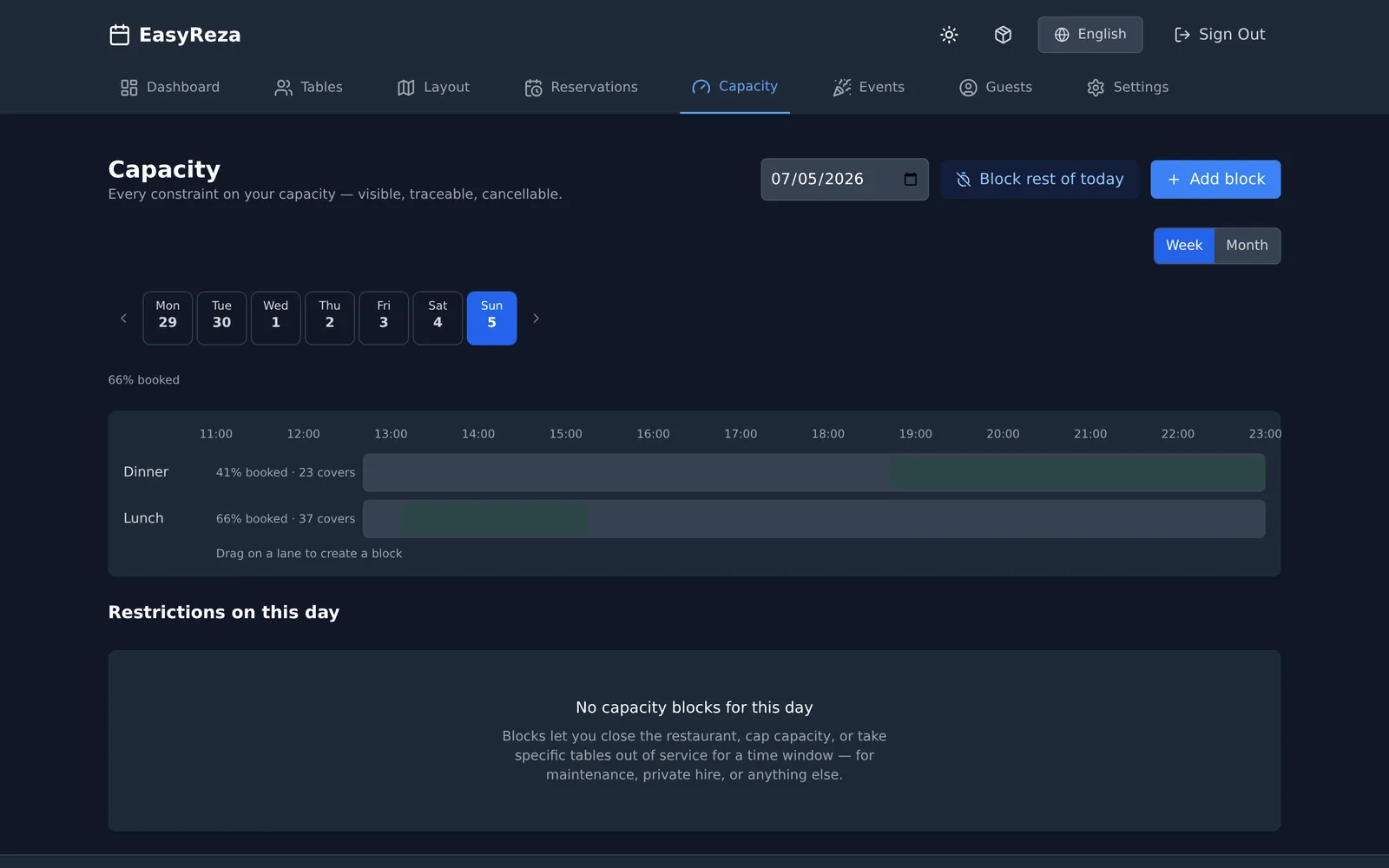
Task: Select Mon 29 day card
Action: pos(168,319)
